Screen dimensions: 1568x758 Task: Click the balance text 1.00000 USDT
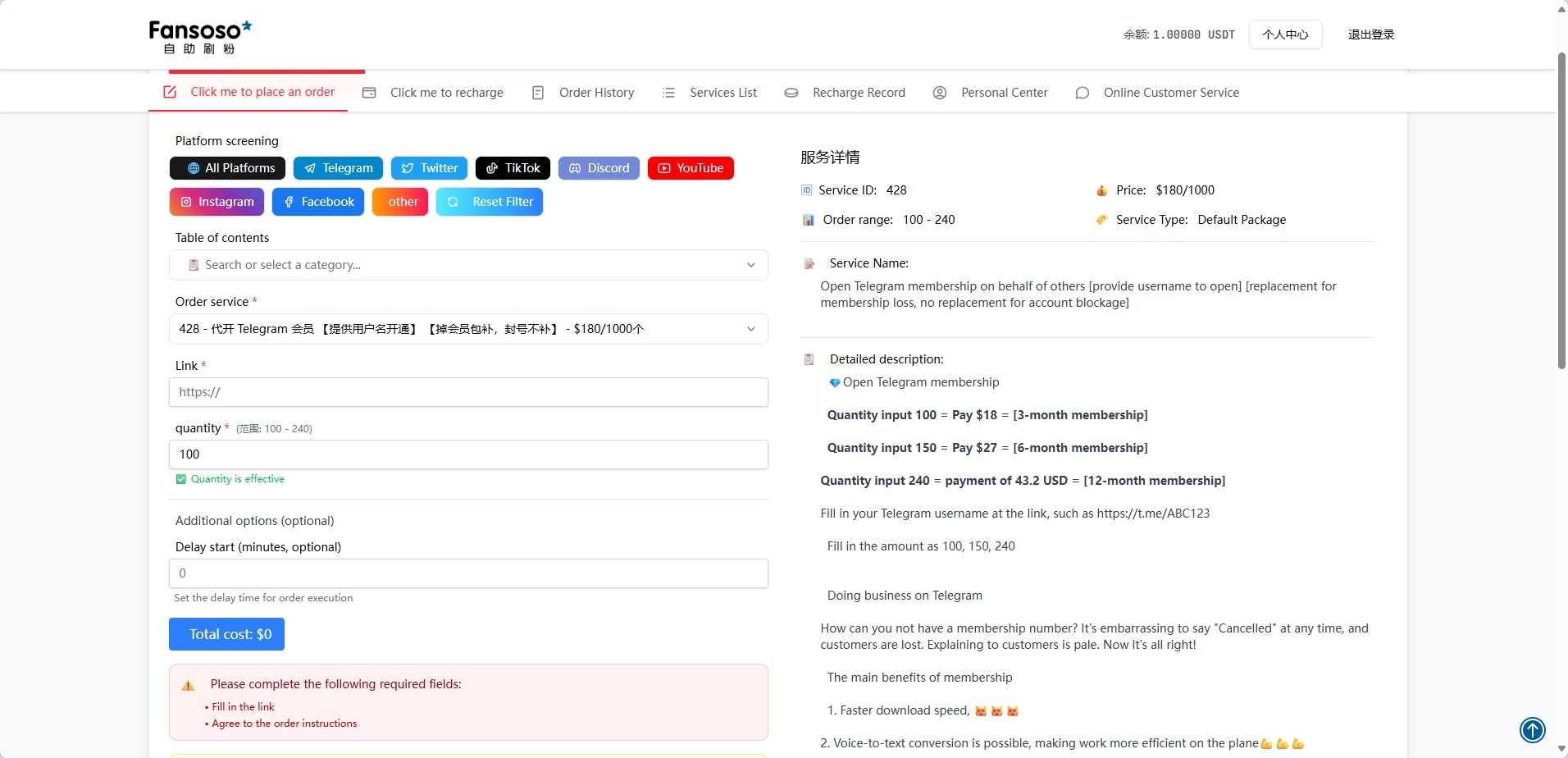[x=1193, y=34]
